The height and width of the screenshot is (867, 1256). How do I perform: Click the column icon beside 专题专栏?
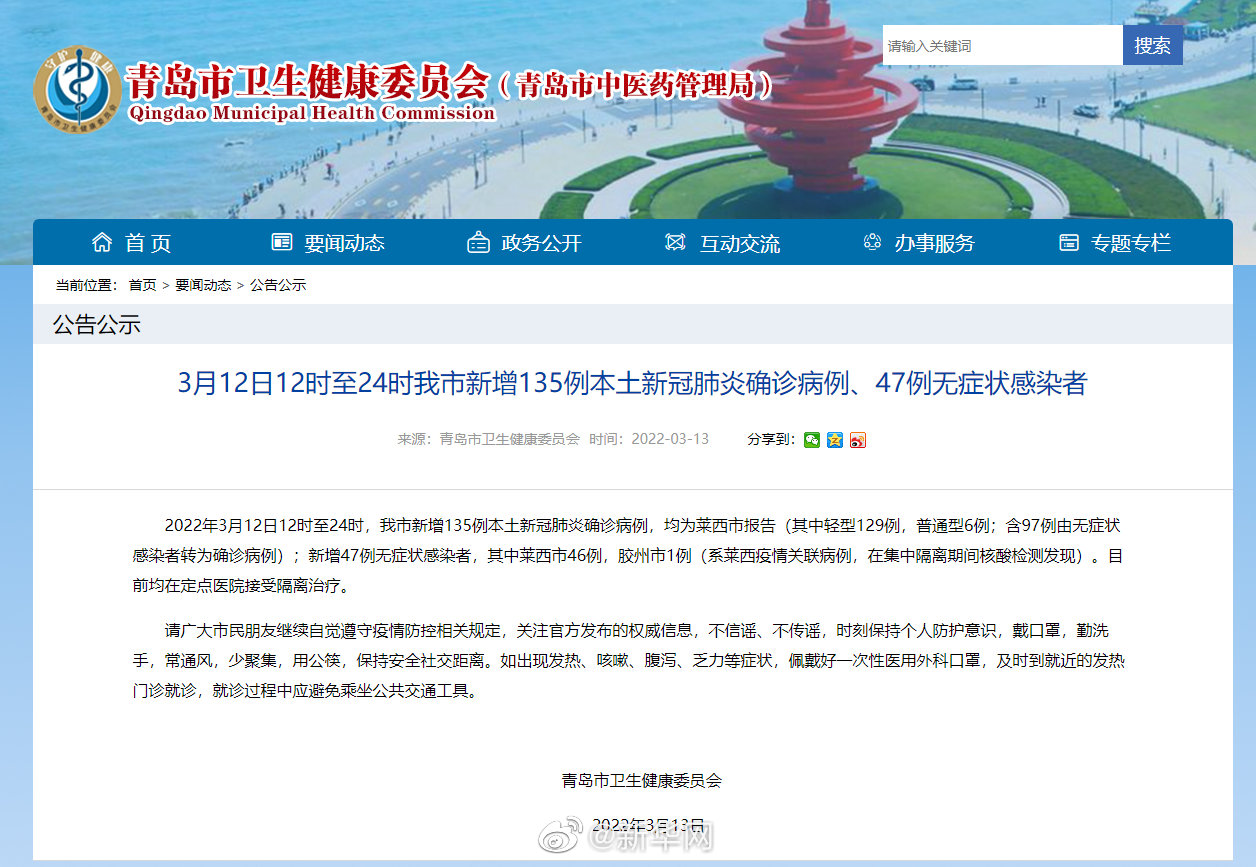[x=1069, y=242]
